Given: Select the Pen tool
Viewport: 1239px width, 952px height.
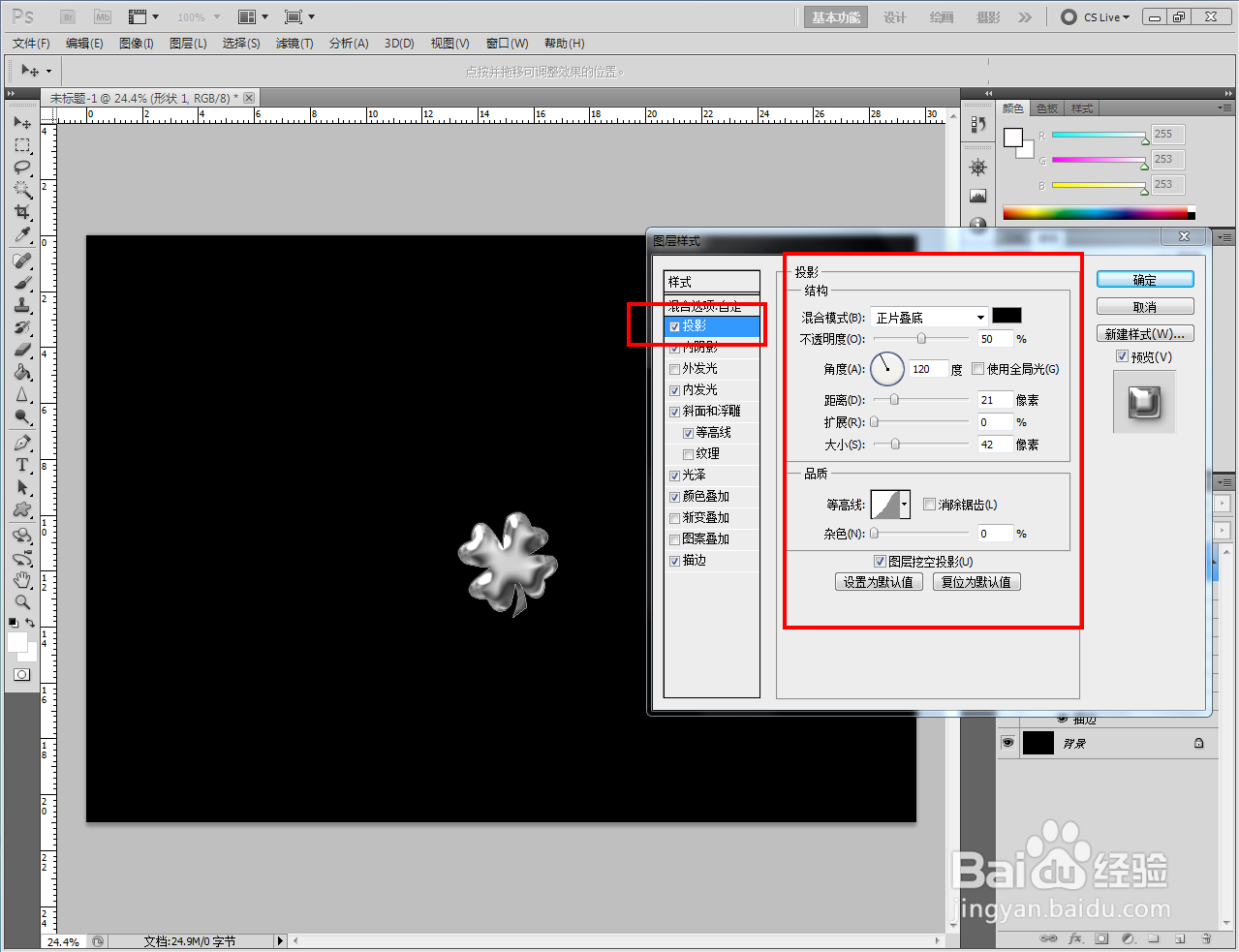Looking at the screenshot, I should (22, 444).
